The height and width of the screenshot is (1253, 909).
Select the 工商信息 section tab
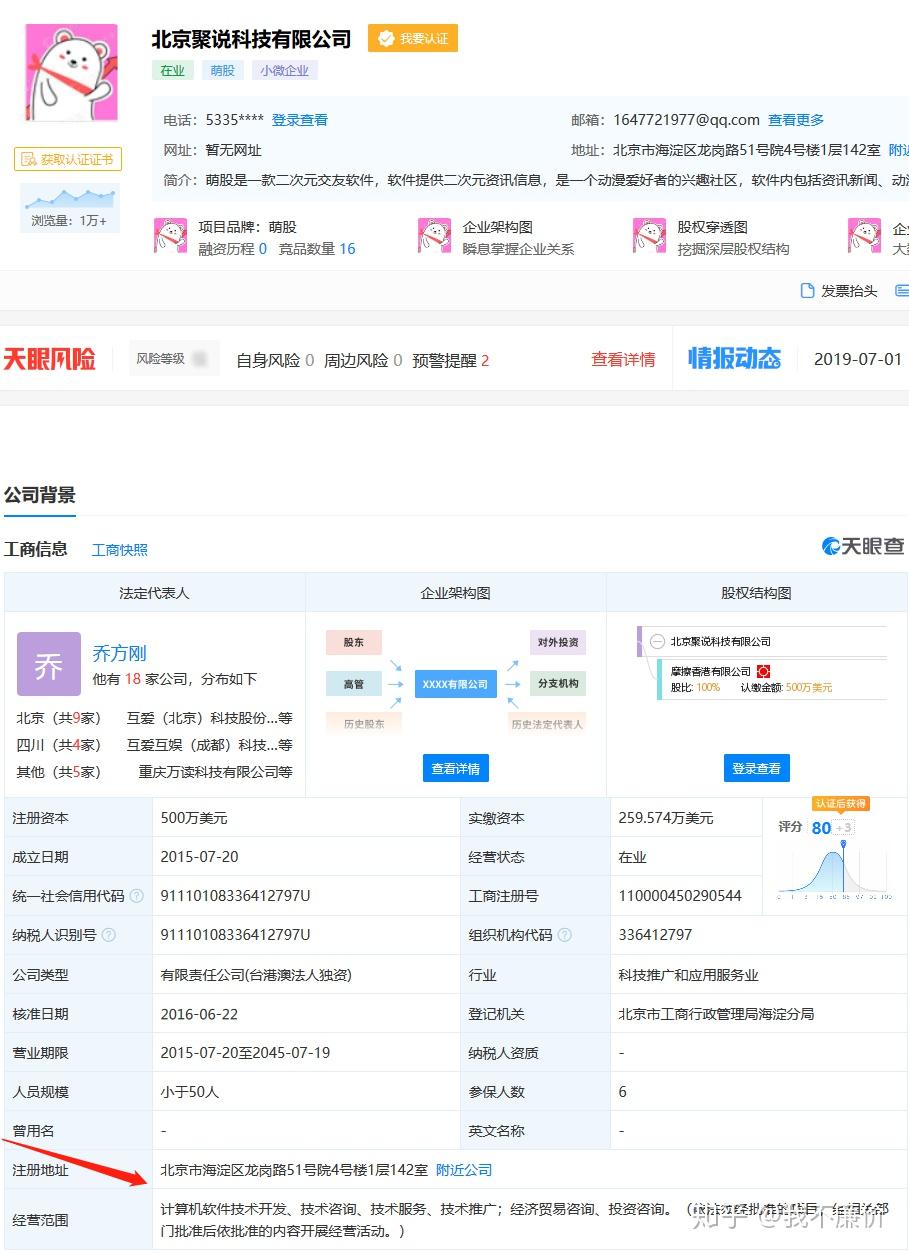point(36,549)
